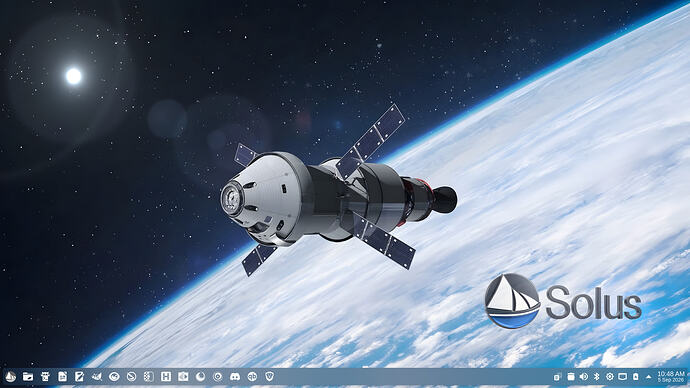This screenshot has height=388, width=690.
Task: Open the circular slashed-globe app icon
Action: coord(132,377)
